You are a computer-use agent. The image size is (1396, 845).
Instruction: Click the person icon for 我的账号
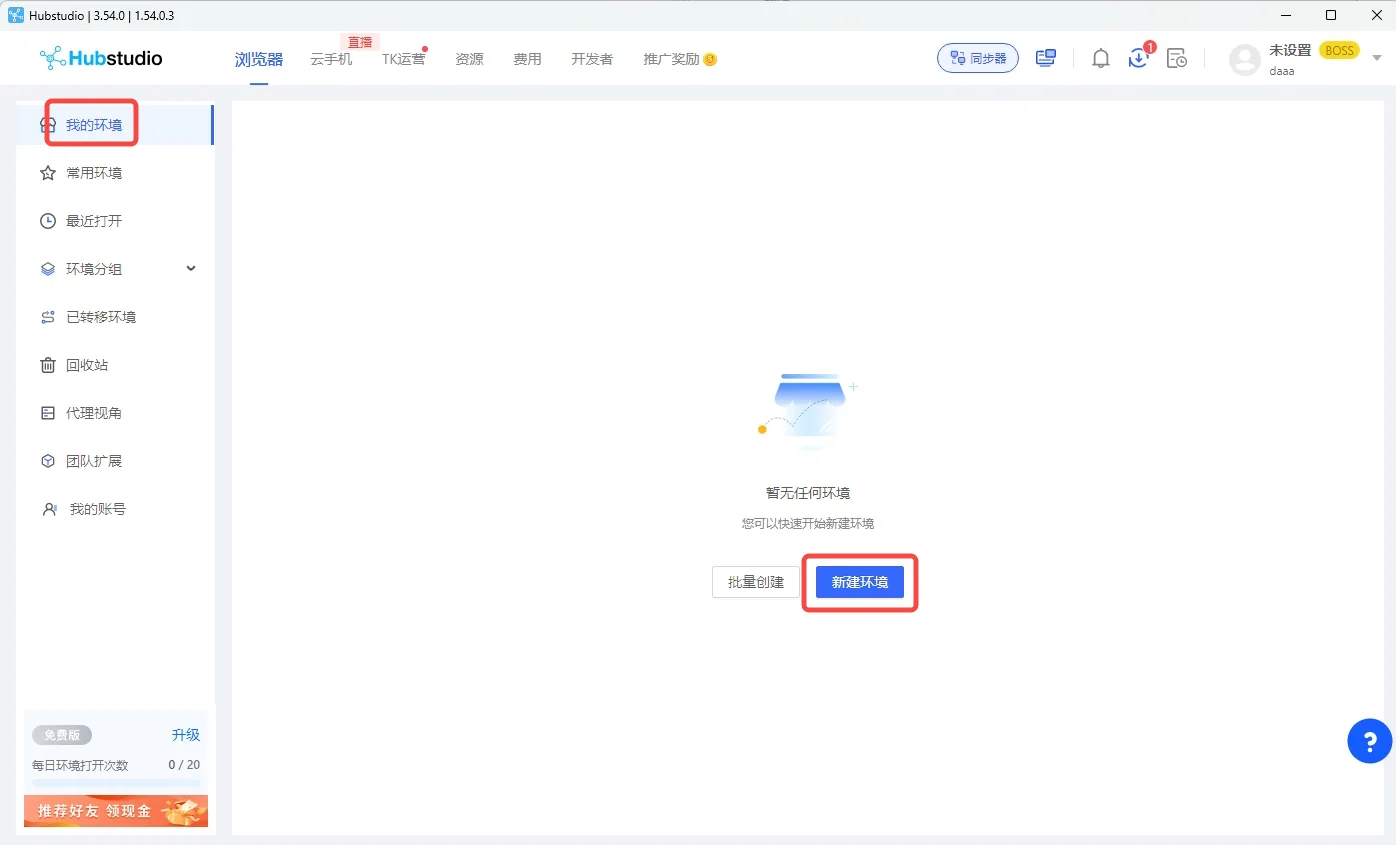[x=49, y=509]
